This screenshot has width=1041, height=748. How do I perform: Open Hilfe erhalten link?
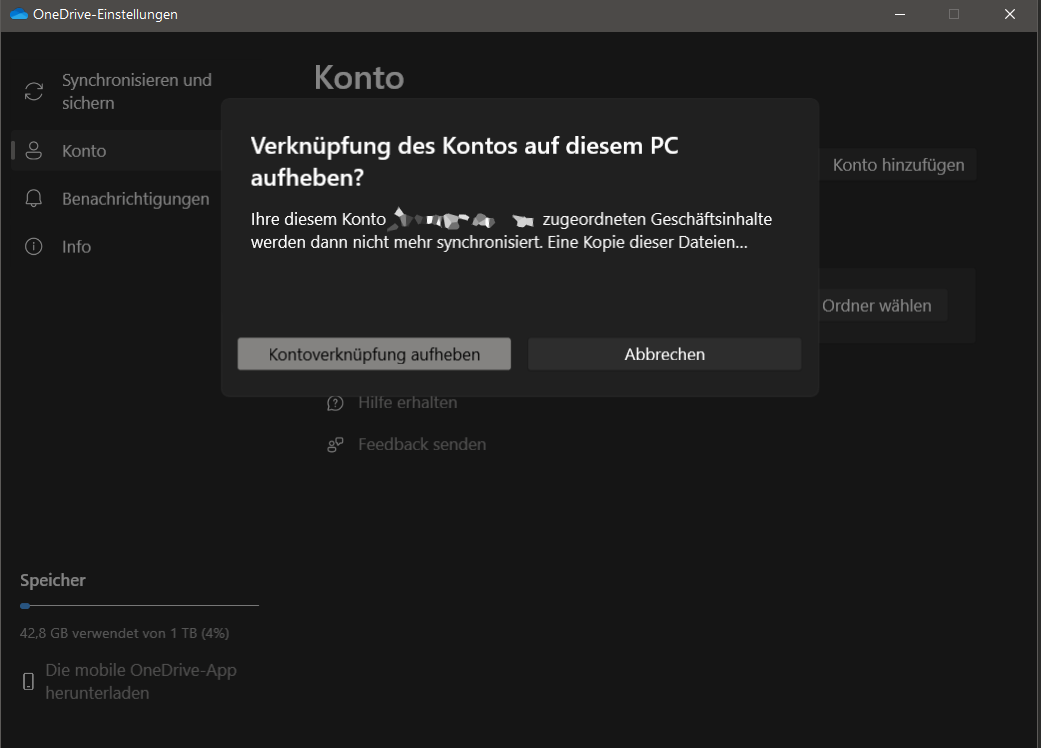click(408, 402)
